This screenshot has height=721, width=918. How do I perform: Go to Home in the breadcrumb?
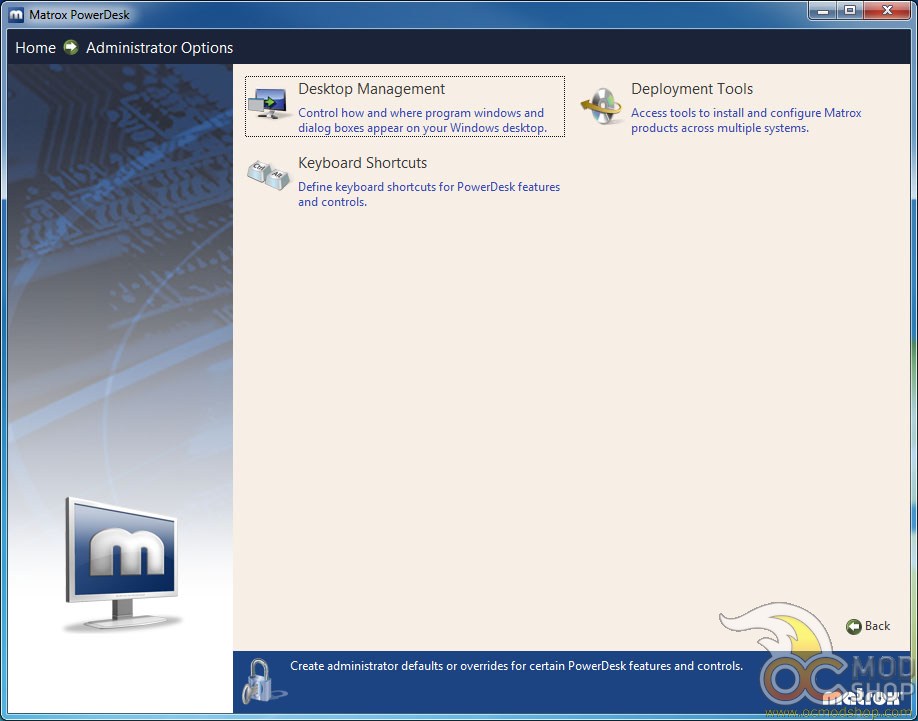pyautogui.click(x=35, y=47)
